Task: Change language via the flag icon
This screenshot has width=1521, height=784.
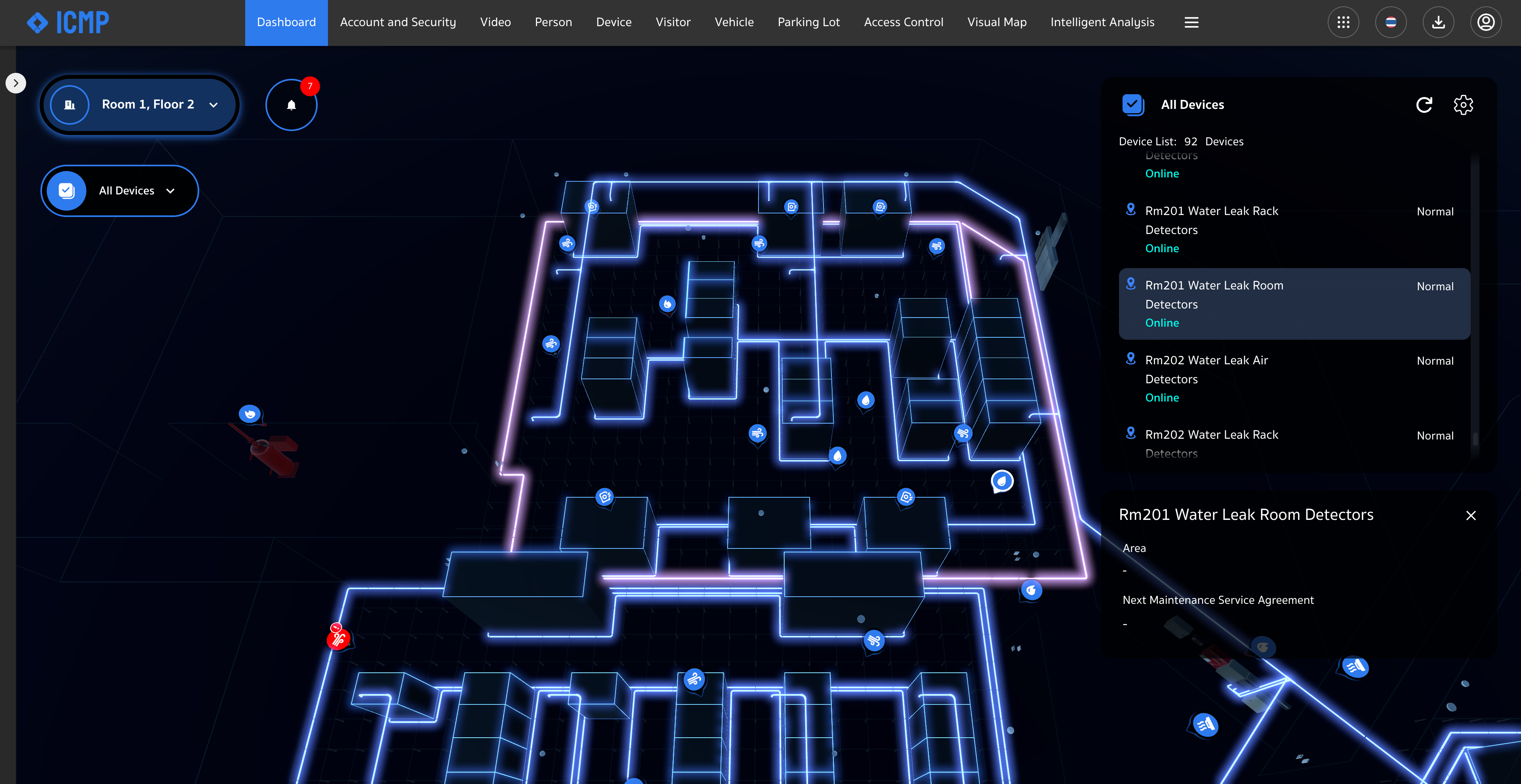Action: pos(1391,23)
